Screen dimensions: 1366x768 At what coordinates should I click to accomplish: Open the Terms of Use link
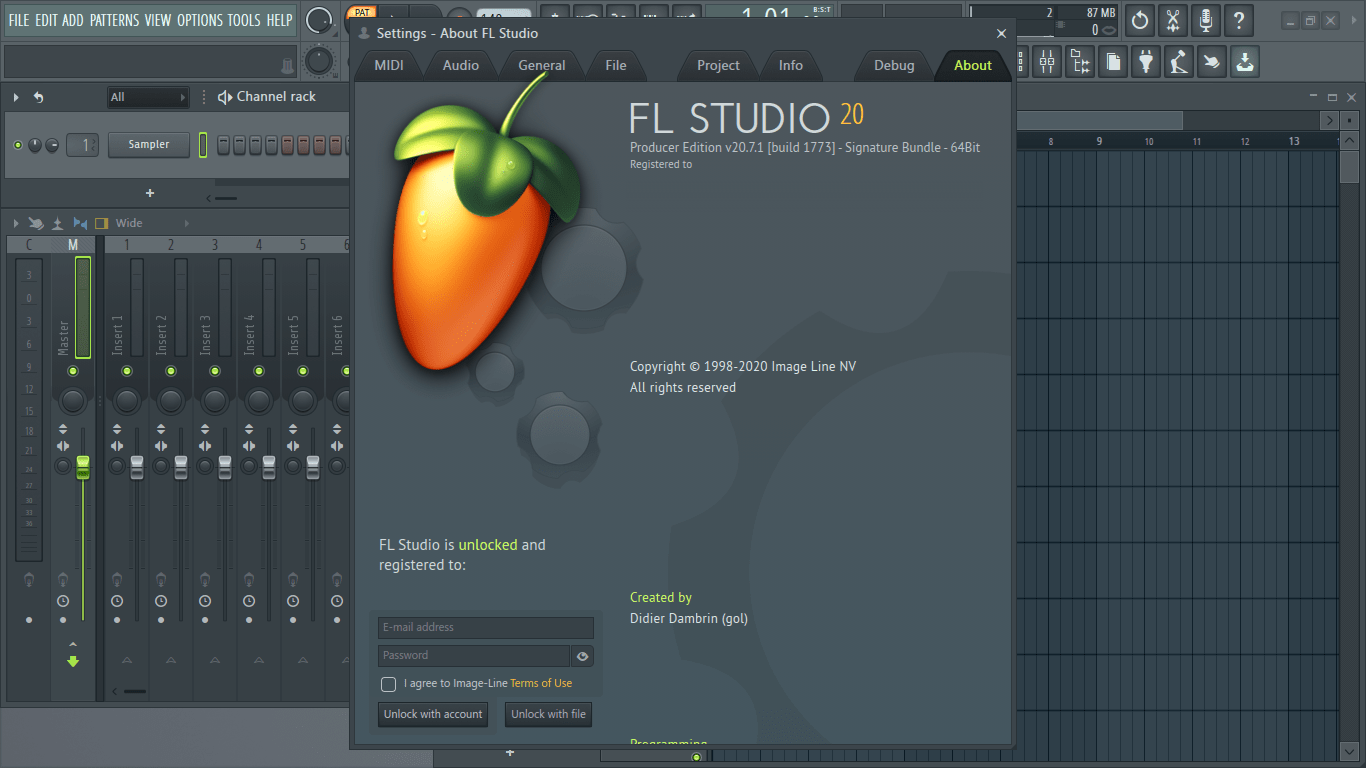541,684
